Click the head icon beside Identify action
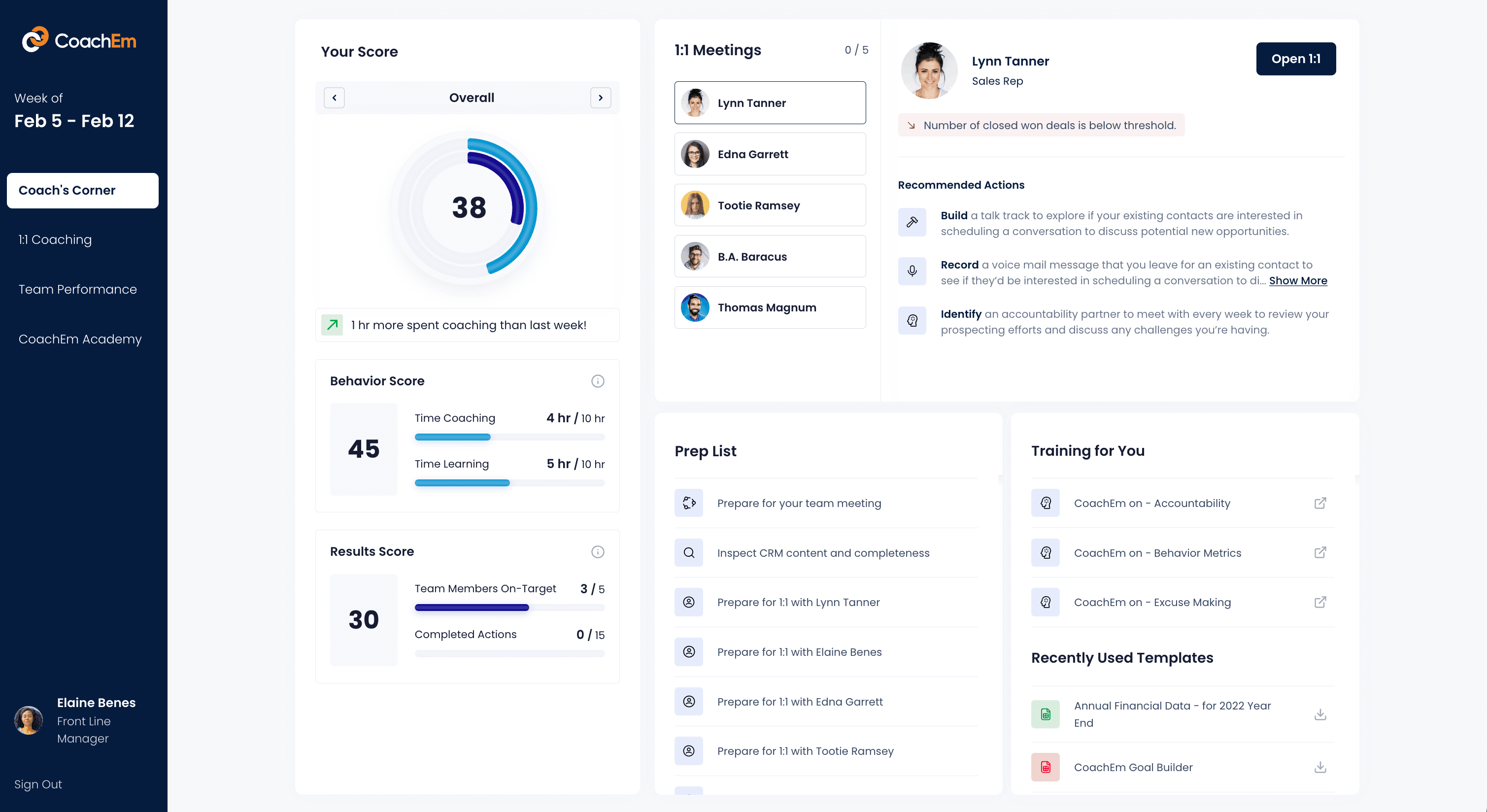The image size is (1487, 812). [x=912, y=321]
